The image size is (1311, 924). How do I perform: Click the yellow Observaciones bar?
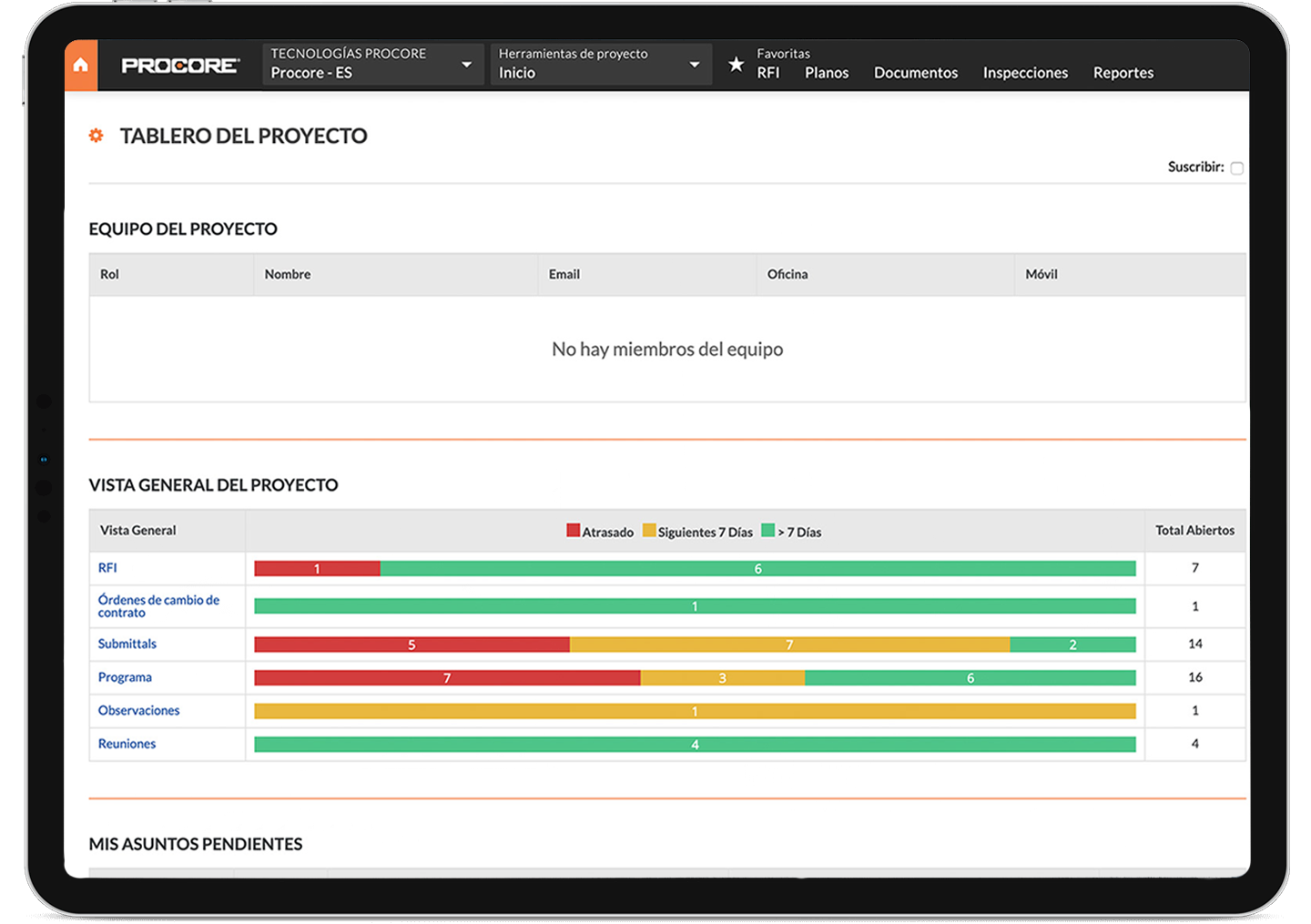pyautogui.click(x=695, y=711)
